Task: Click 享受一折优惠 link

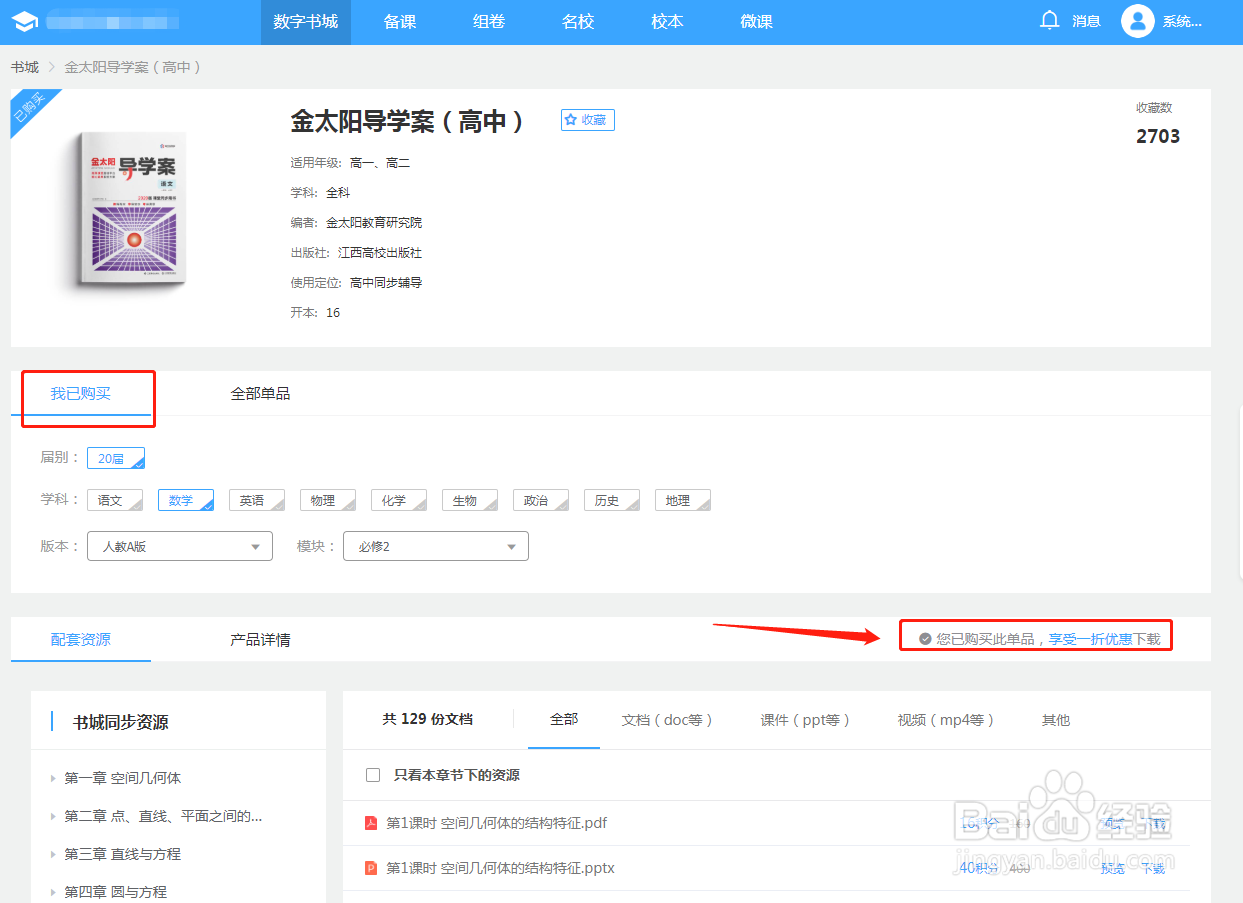Action: (x=1090, y=639)
